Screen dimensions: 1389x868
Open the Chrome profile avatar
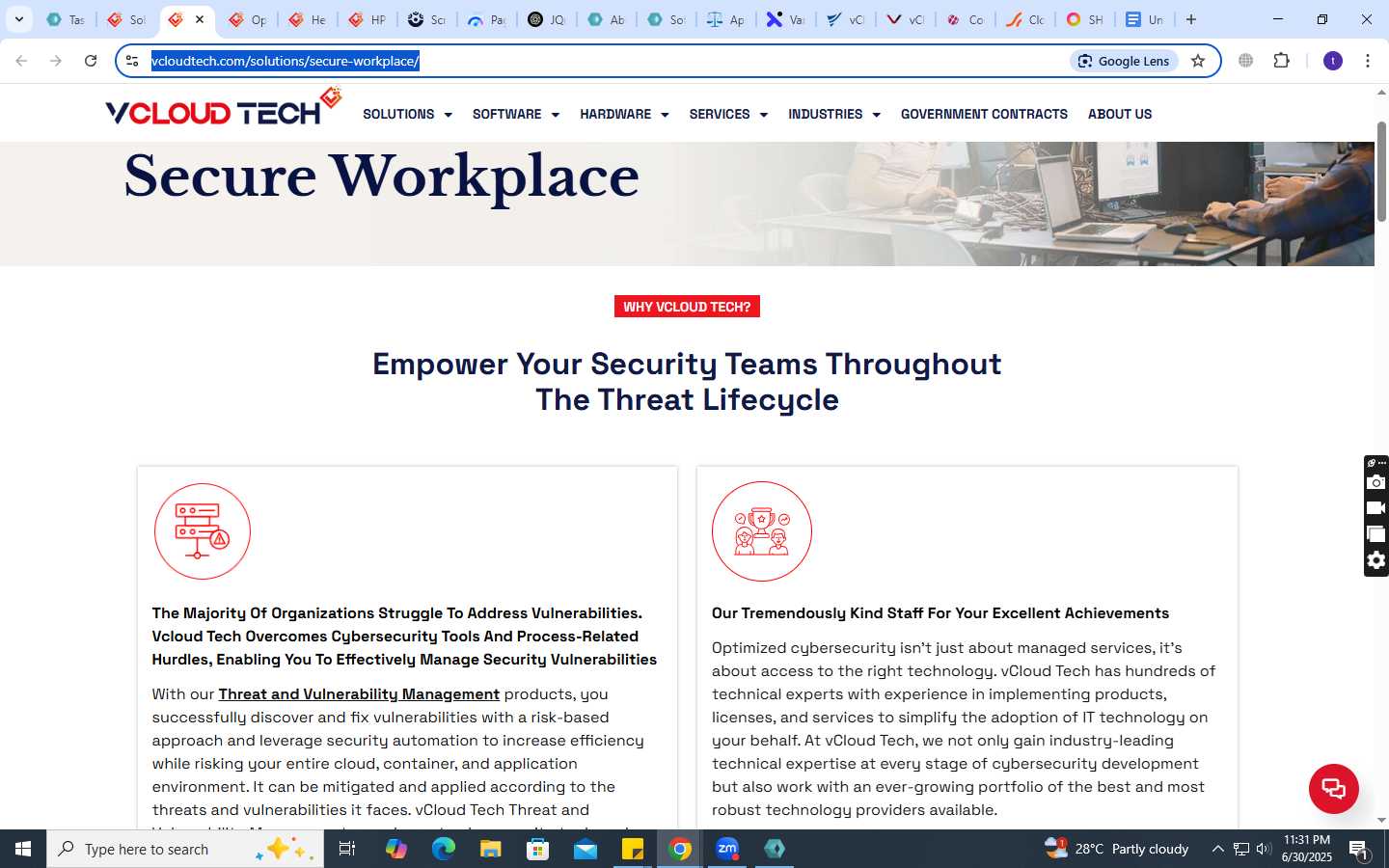(1333, 61)
